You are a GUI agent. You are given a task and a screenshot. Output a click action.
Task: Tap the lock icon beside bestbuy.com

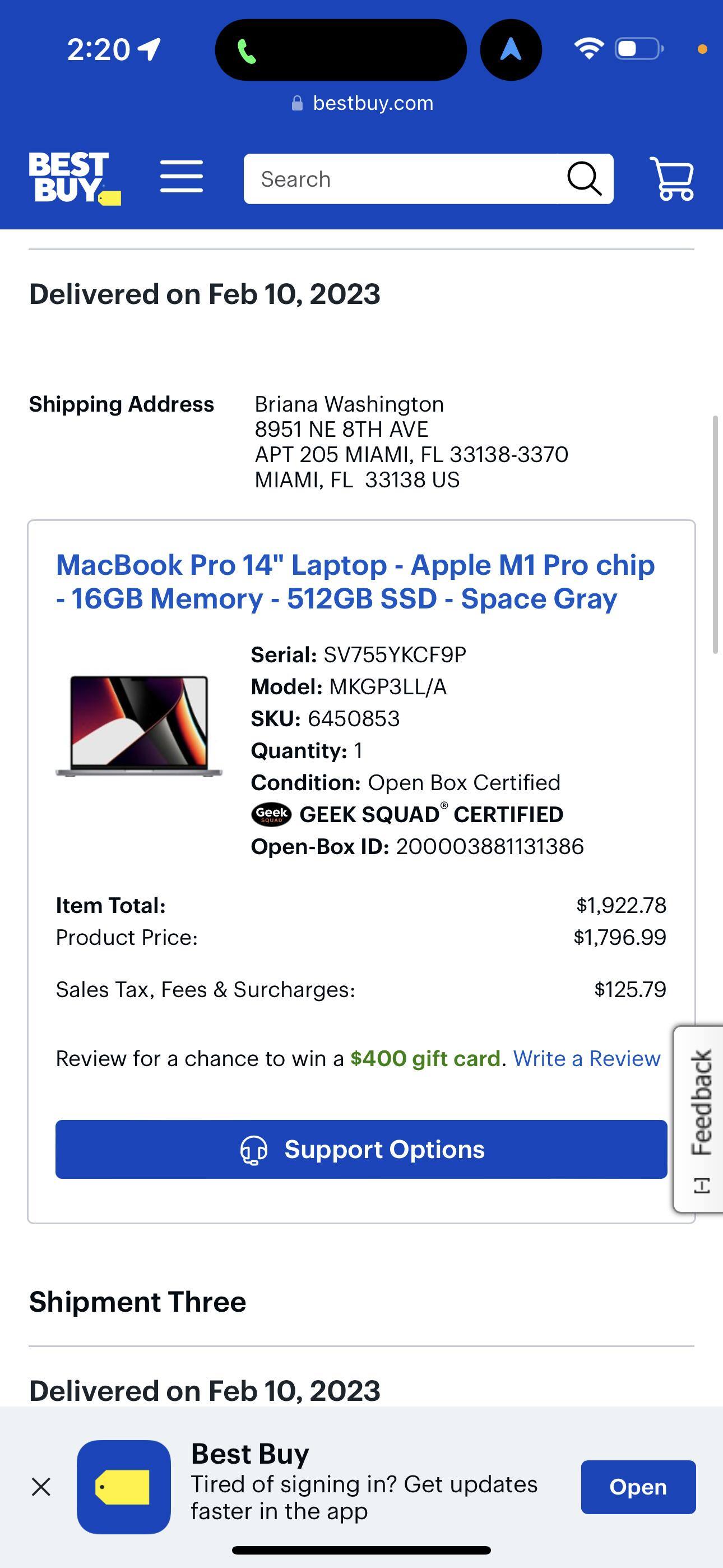(x=298, y=102)
